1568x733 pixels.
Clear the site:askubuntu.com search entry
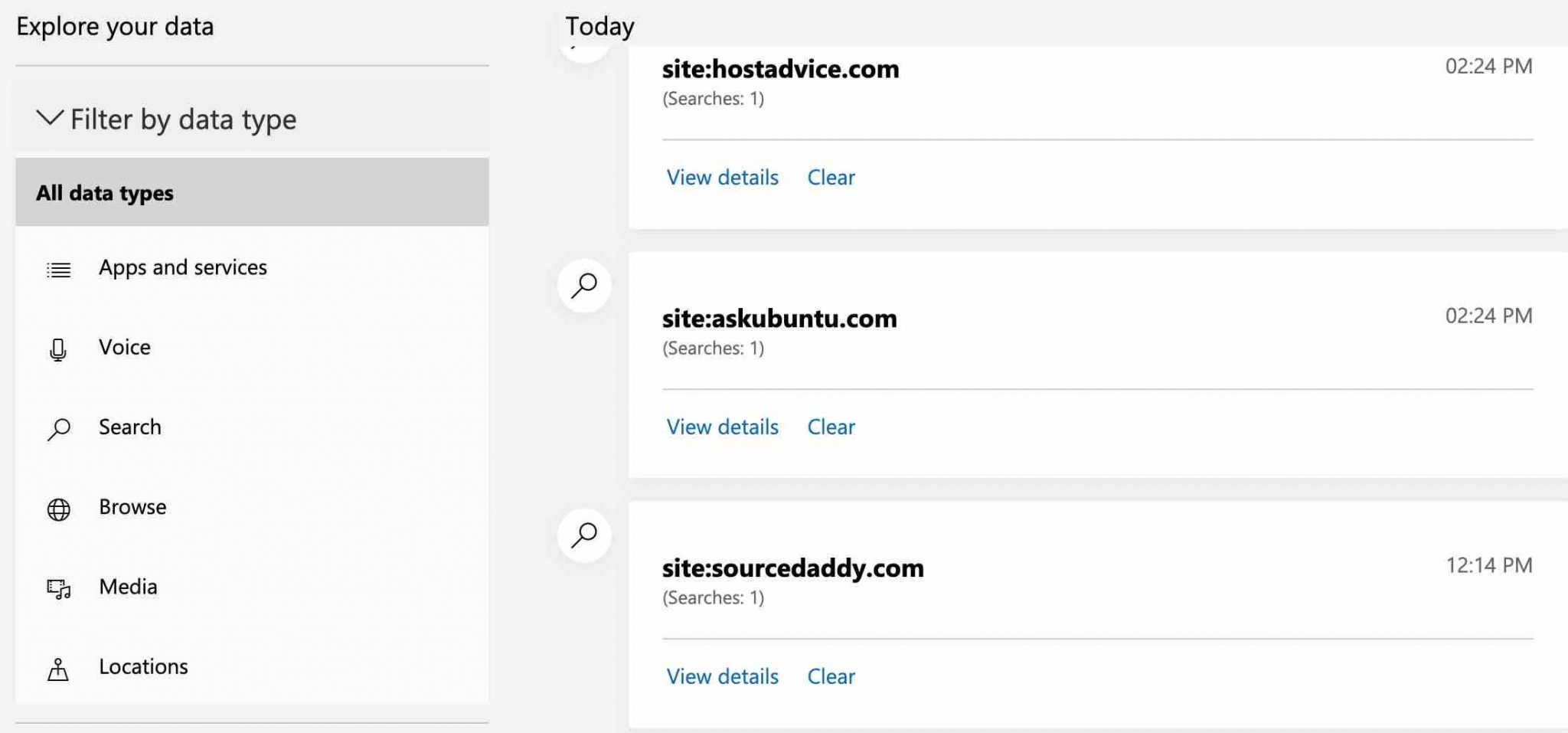(831, 427)
